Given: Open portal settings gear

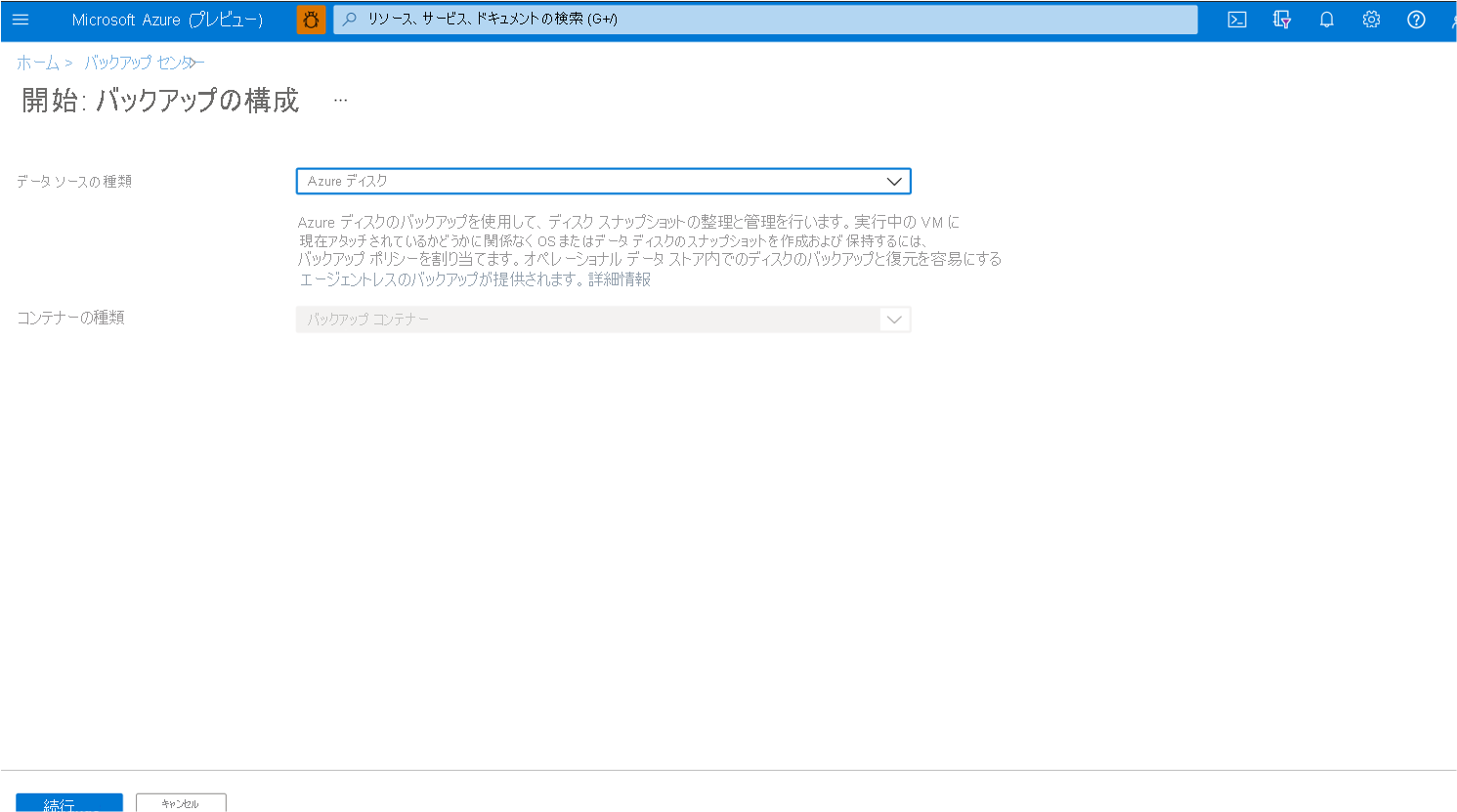Looking at the screenshot, I should [1371, 20].
